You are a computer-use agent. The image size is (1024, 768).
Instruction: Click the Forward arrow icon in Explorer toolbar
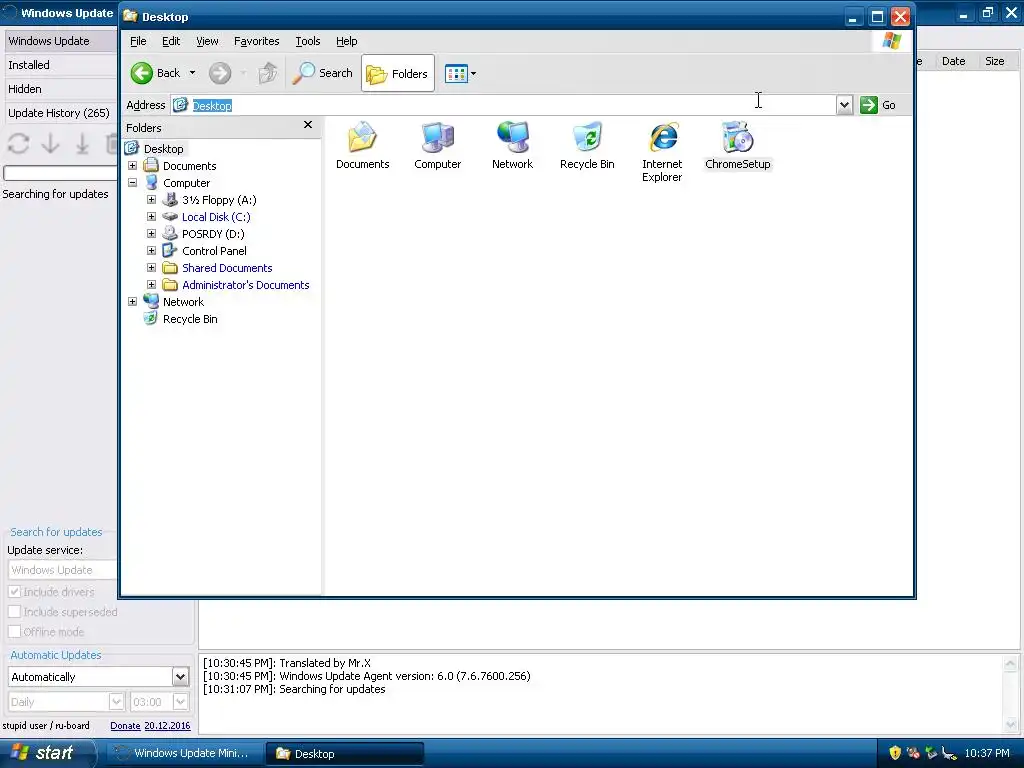pyautogui.click(x=220, y=73)
